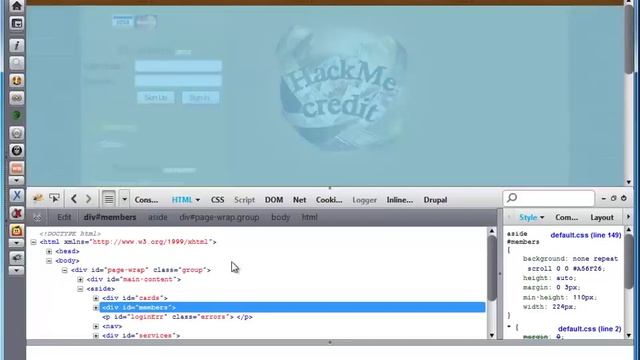Open the Logger panel
The image size is (640, 360).
pyautogui.click(x=364, y=200)
